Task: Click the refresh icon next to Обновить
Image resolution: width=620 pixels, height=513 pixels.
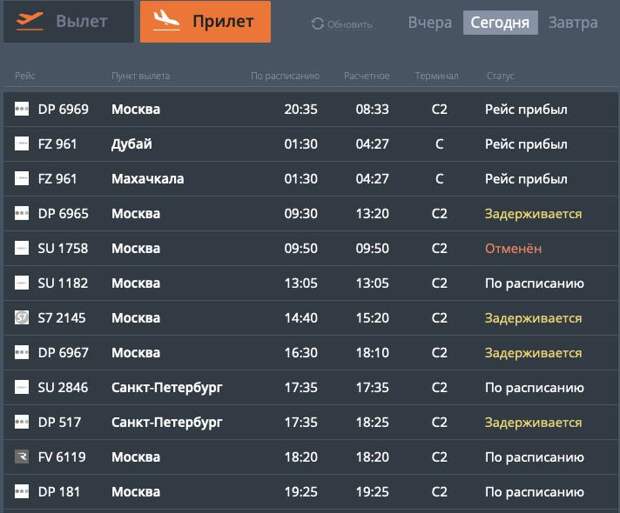Action: pyautogui.click(x=318, y=24)
